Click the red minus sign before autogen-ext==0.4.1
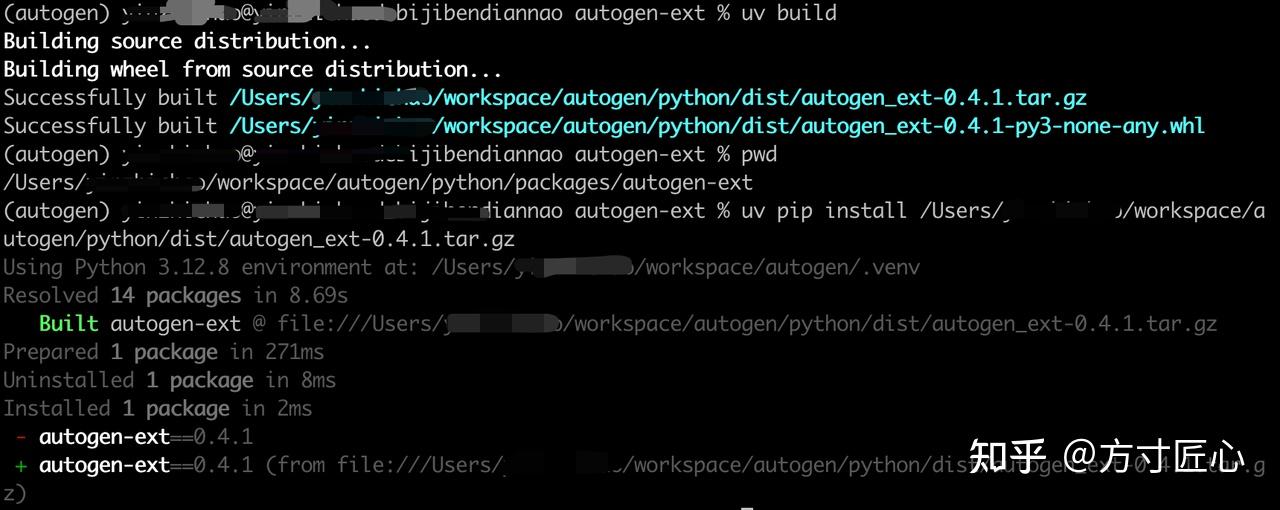The image size is (1280, 510). click(x=21, y=437)
